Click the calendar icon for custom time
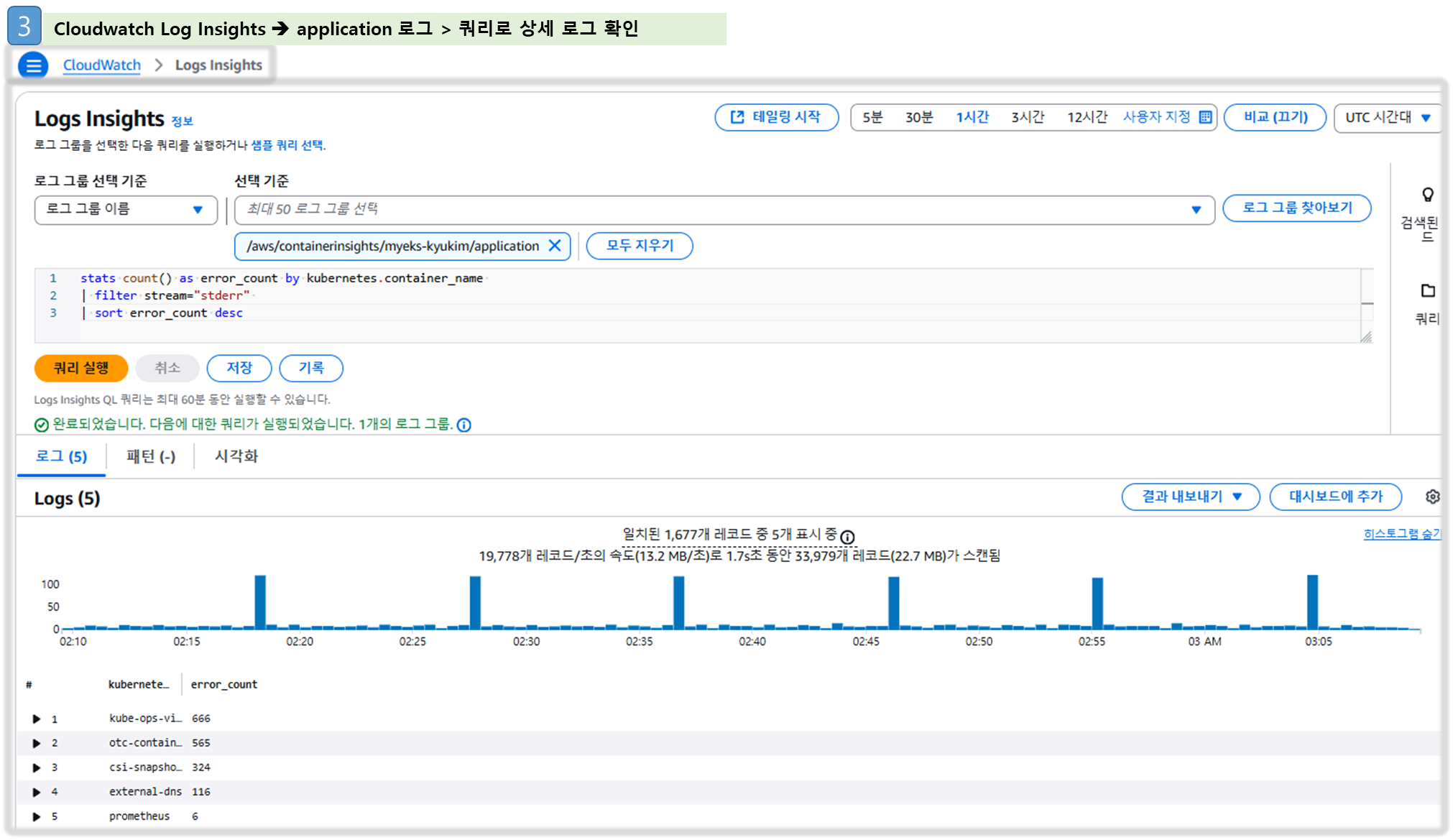 [1205, 117]
